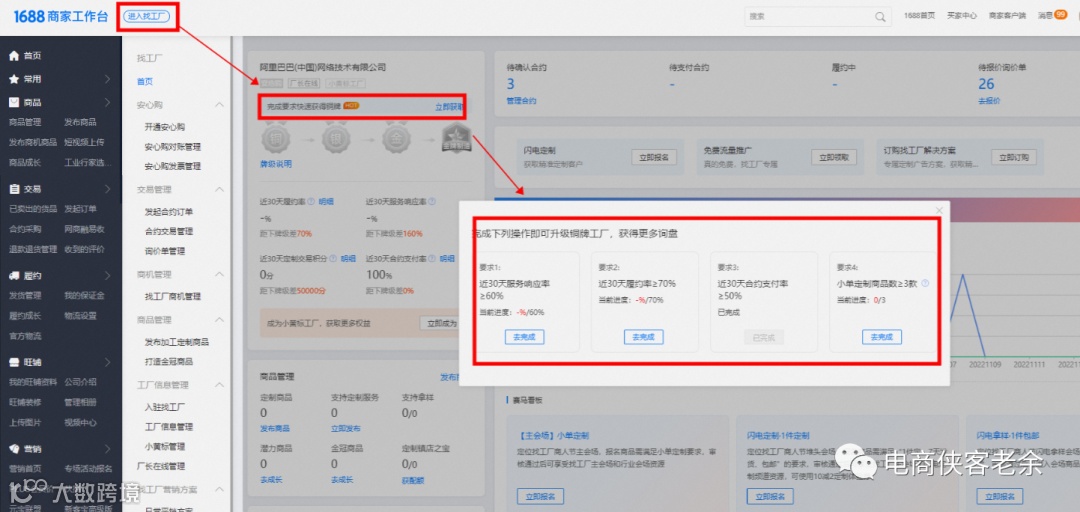The width and height of the screenshot is (1080, 512).
Task: Click 去完成 under 要求1
Action: pyautogui.click(x=524, y=337)
